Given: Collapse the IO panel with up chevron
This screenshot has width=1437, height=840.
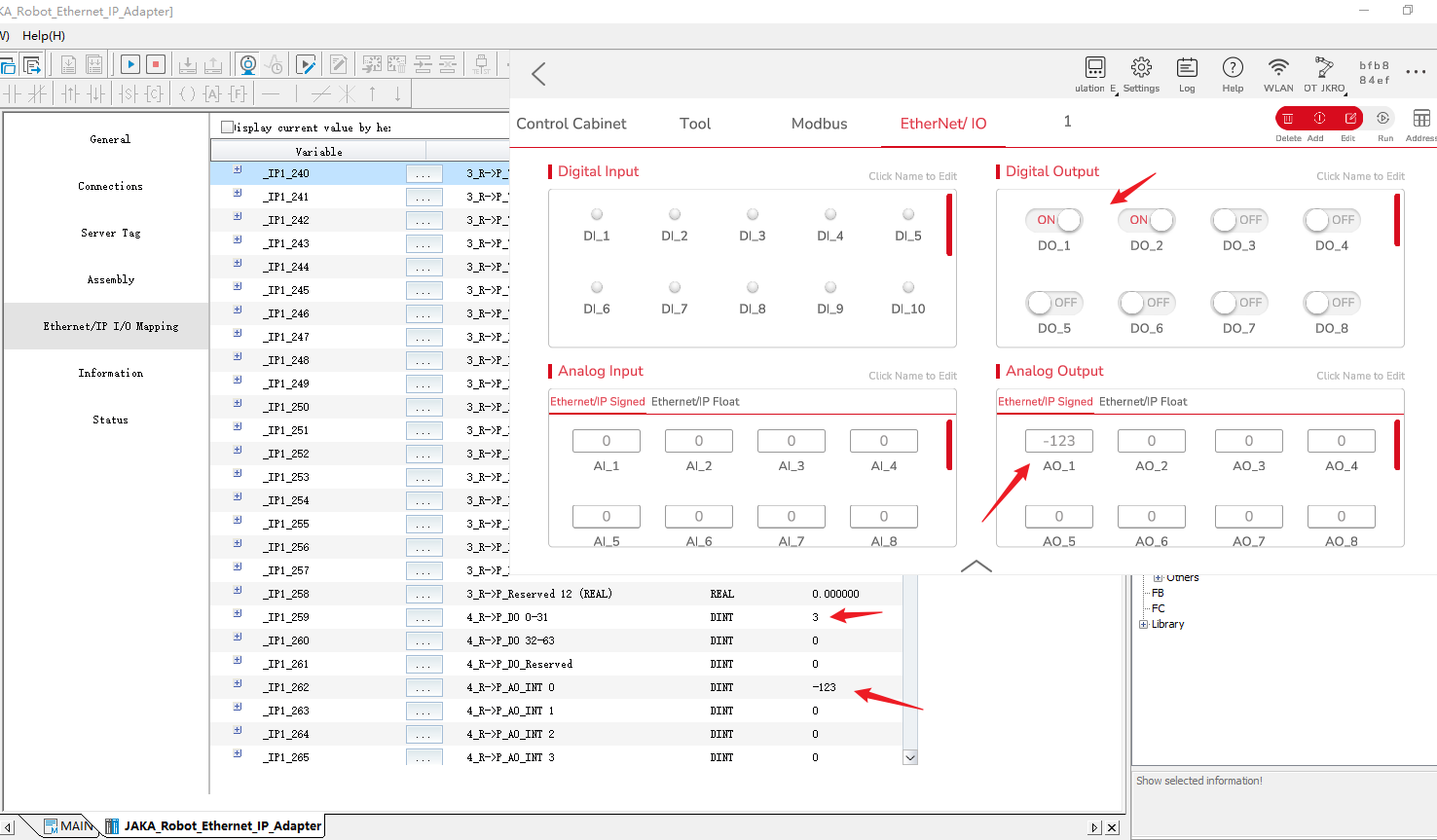Looking at the screenshot, I should pos(976,566).
